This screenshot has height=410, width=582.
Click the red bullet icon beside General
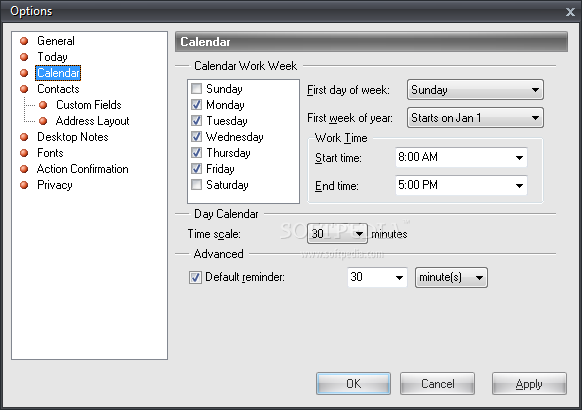24,41
